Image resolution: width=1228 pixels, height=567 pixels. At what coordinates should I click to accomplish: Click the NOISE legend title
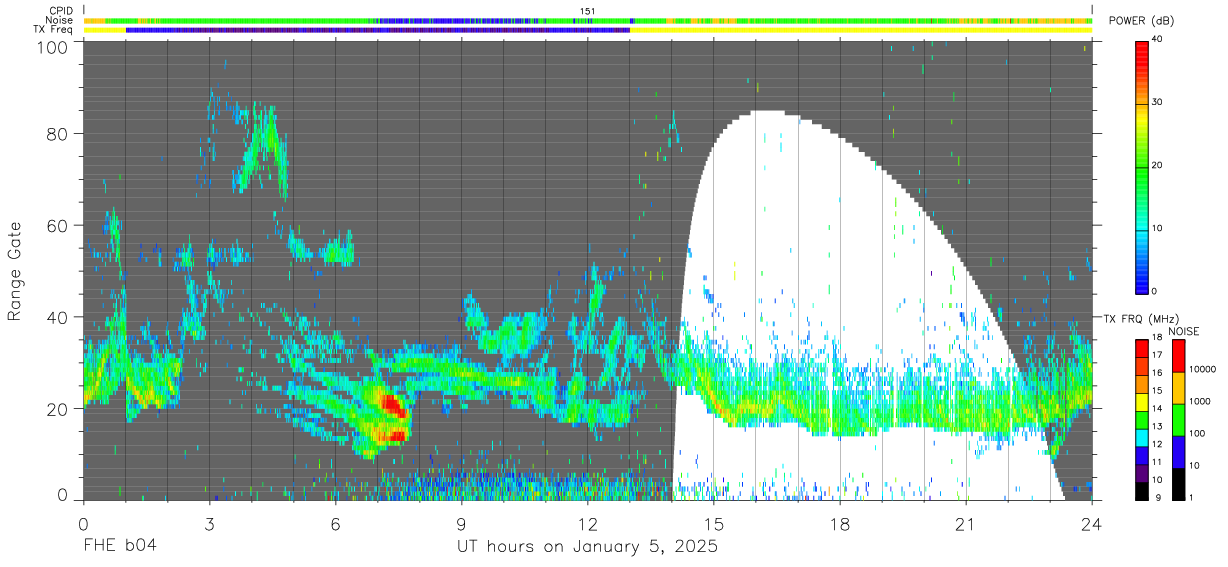coord(1185,331)
